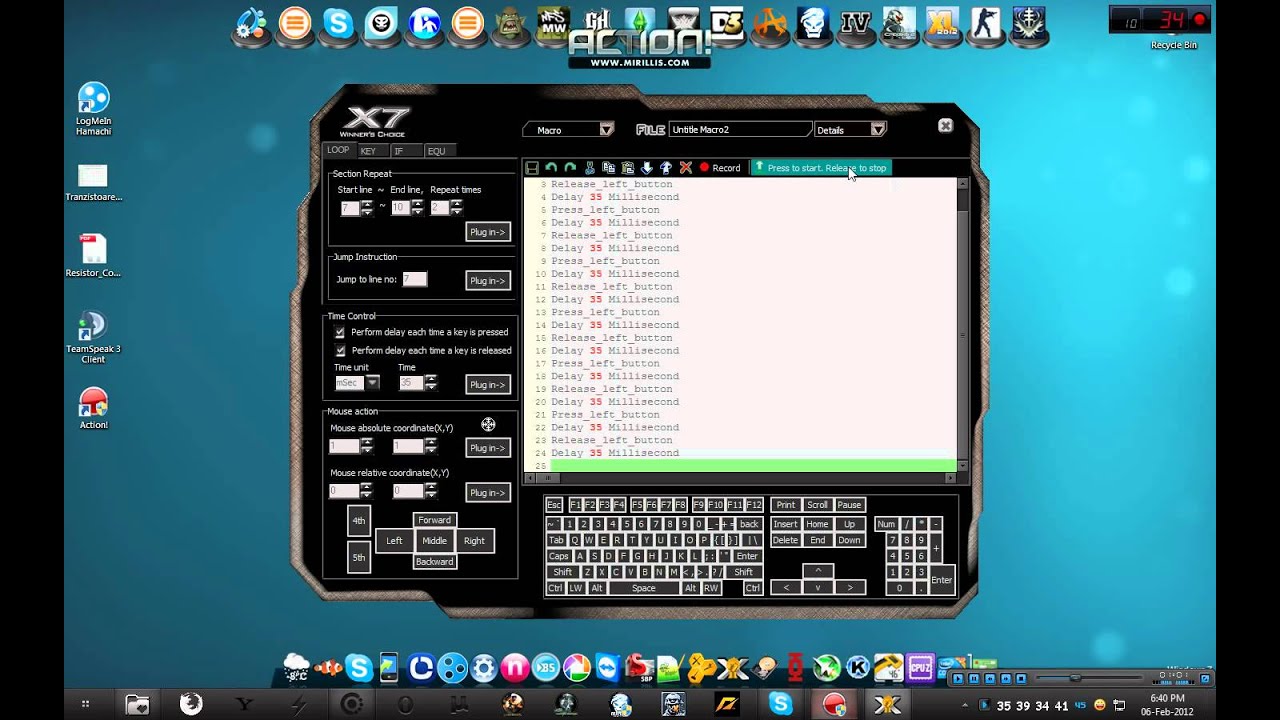Click 'Press to start. Release to stop' mode button

click(820, 168)
